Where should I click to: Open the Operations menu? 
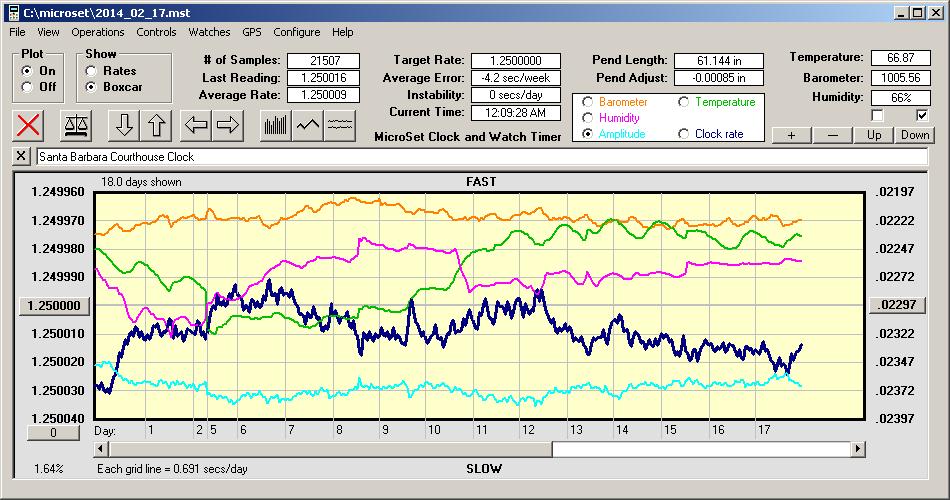click(x=98, y=32)
